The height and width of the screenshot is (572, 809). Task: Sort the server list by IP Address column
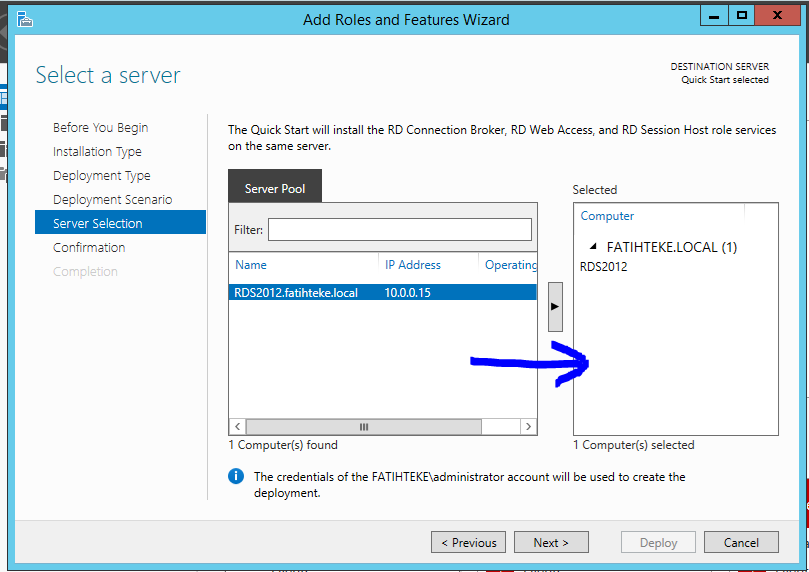coord(413,265)
